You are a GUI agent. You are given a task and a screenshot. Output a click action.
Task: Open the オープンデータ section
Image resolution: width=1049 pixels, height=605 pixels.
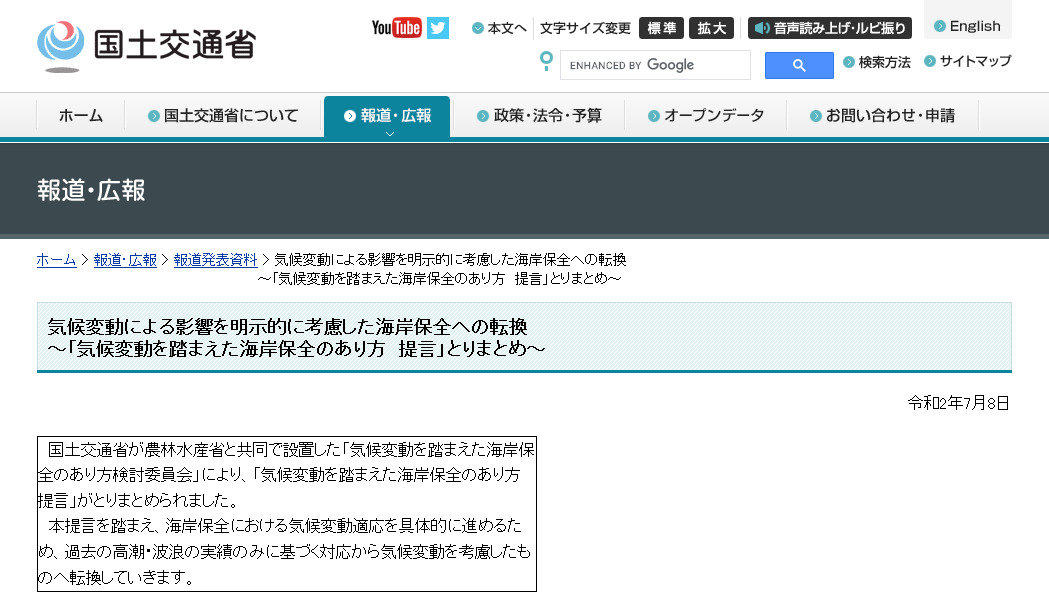[707, 115]
